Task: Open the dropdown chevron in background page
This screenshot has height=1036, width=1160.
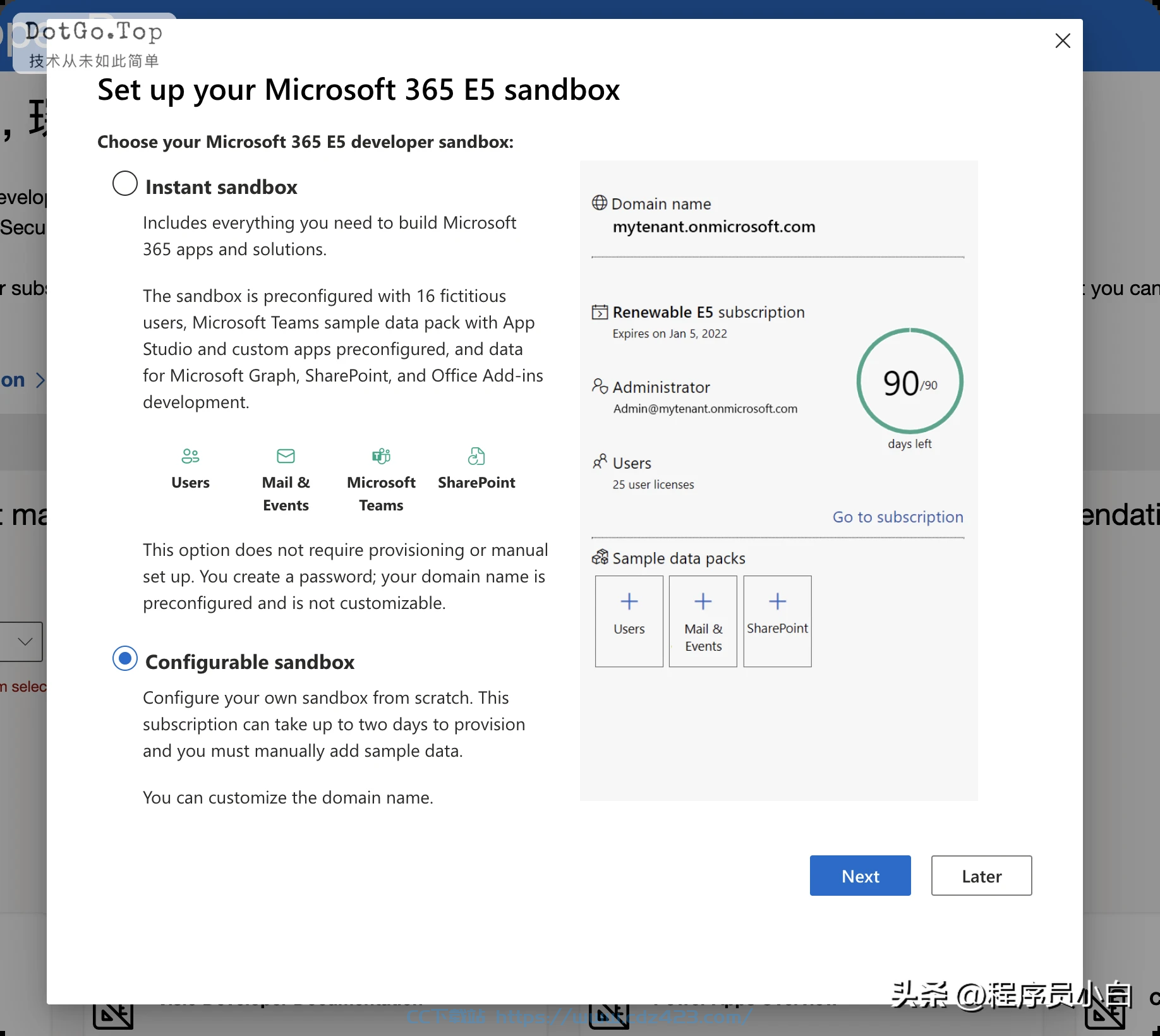Action: point(25,642)
